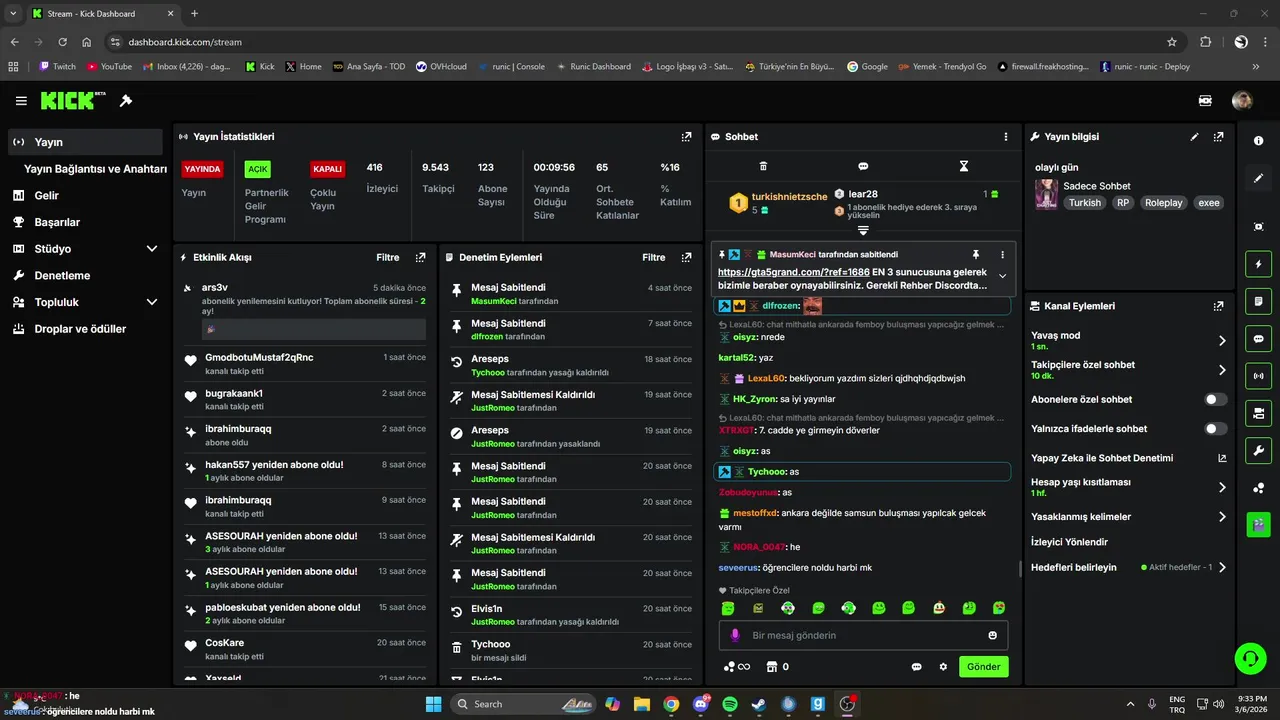The width and height of the screenshot is (1280, 720).
Task: Click the wrench icon in right sidebar
Action: click(1258, 450)
